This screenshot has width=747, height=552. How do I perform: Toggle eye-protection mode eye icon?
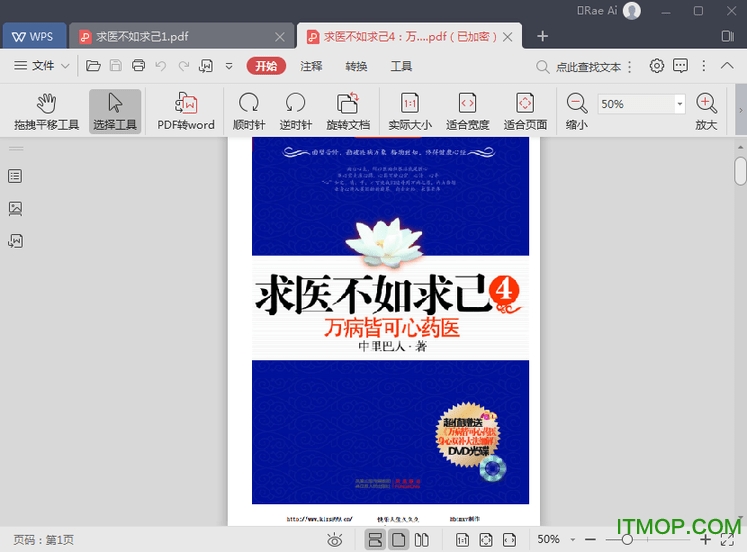tap(334, 540)
